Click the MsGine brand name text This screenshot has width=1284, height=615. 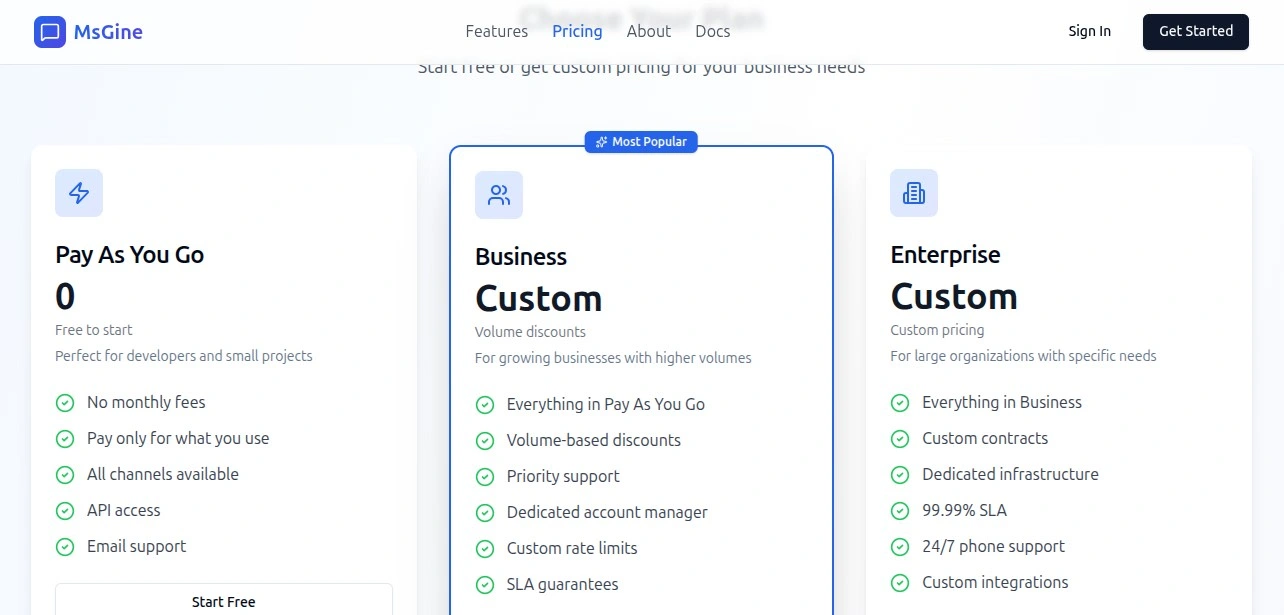pyautogui.click(x=108, y=32)
